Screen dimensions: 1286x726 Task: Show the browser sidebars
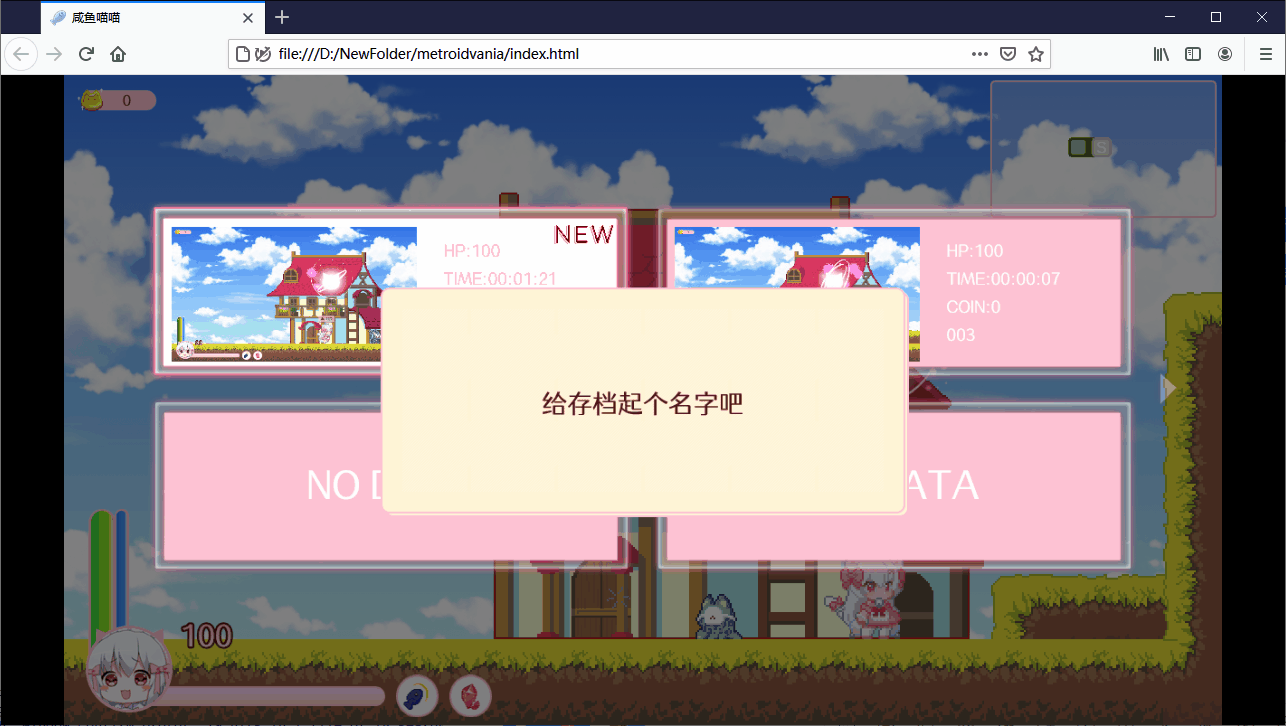1193,54
